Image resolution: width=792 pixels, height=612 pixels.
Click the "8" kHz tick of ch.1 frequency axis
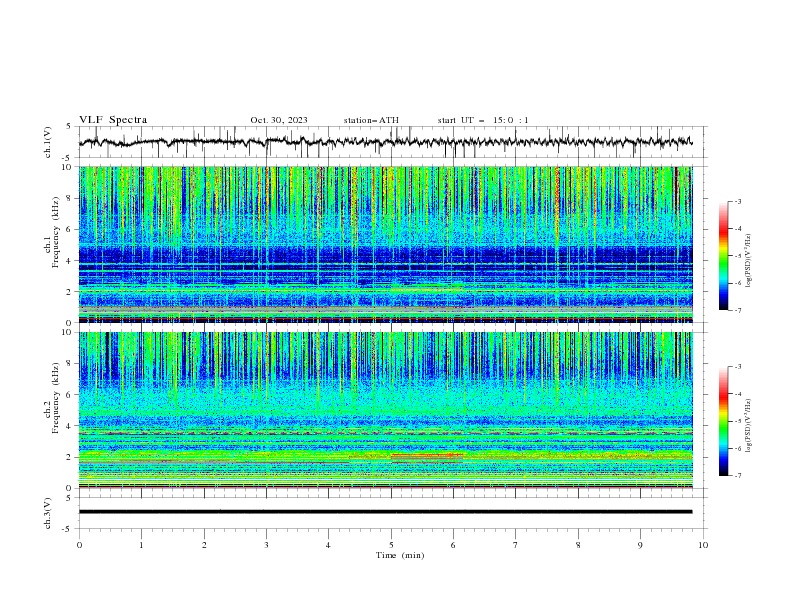[x=70, y=198]
